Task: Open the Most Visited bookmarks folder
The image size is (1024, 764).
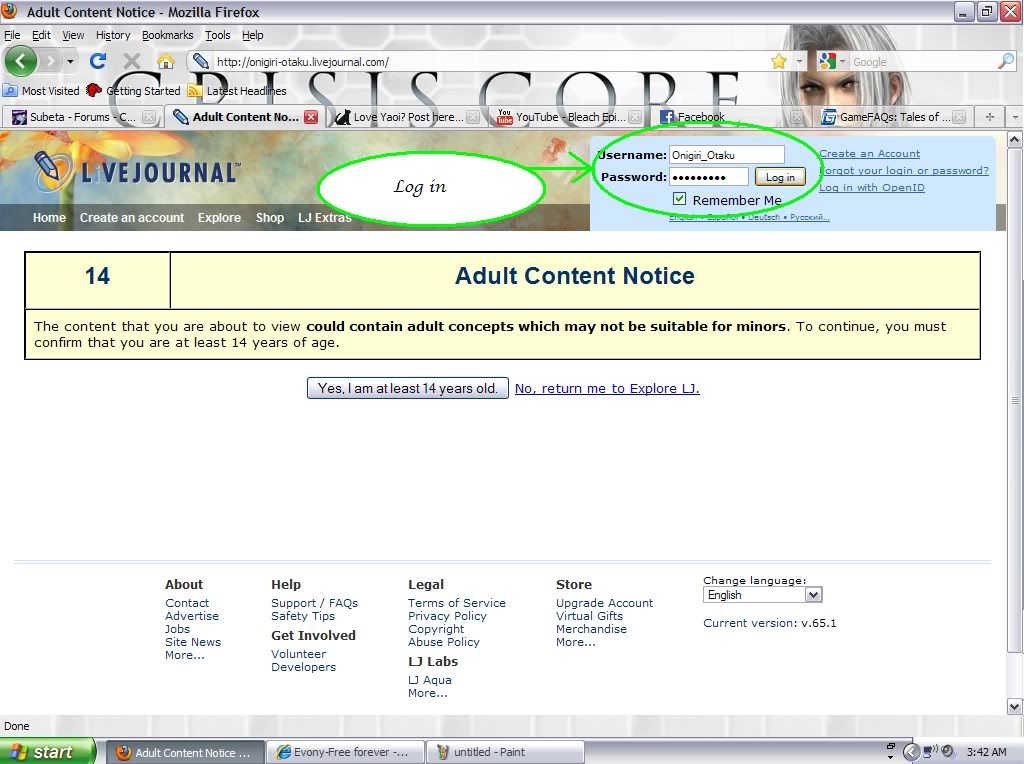Action: (42, 91)
